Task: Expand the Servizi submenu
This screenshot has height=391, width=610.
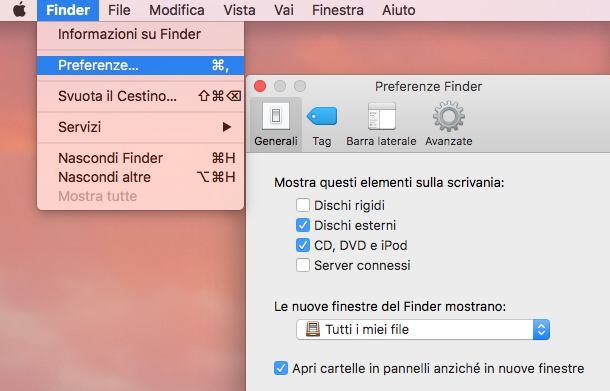Action: click(x=140, y=127)
